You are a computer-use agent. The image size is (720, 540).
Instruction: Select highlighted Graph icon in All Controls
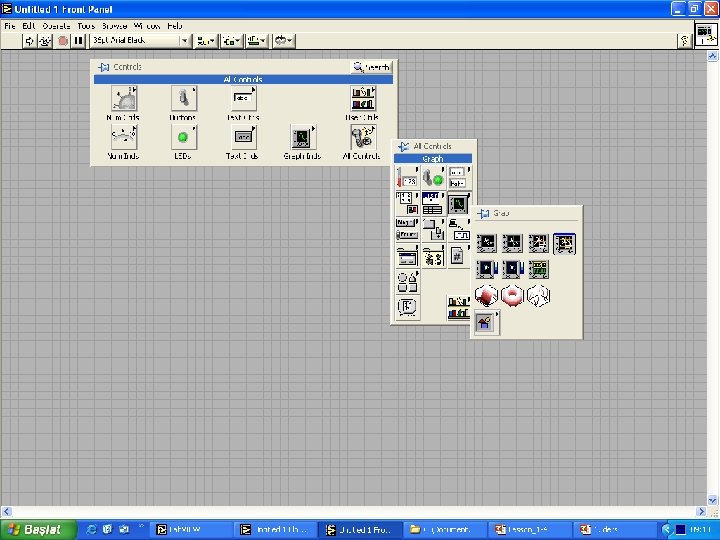(x=459, y=203)
